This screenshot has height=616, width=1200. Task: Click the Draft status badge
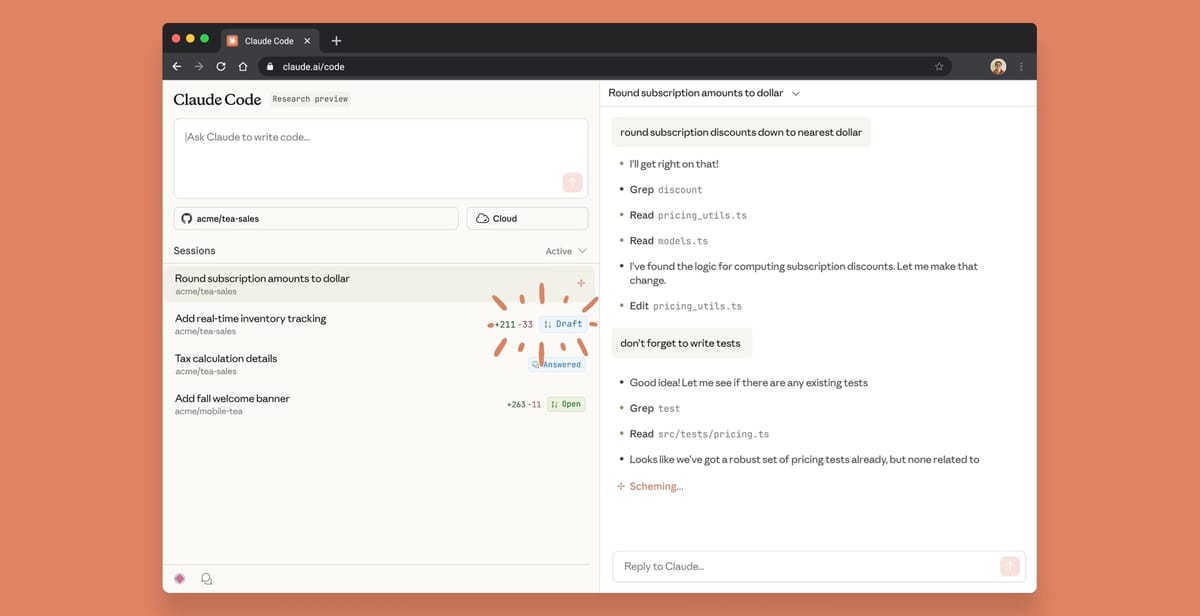563,324
